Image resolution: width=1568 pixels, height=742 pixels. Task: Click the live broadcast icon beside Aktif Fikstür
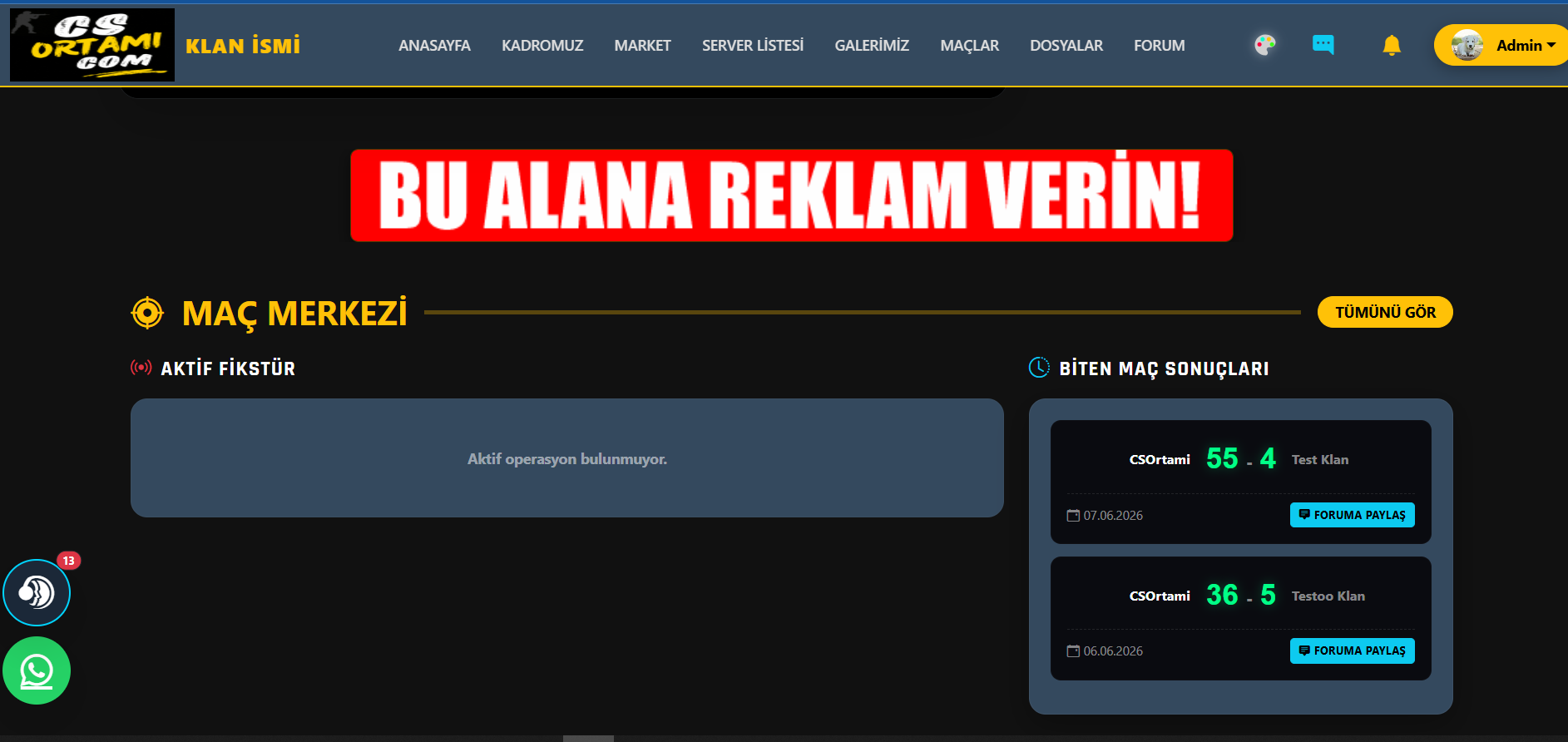(141, 367)
